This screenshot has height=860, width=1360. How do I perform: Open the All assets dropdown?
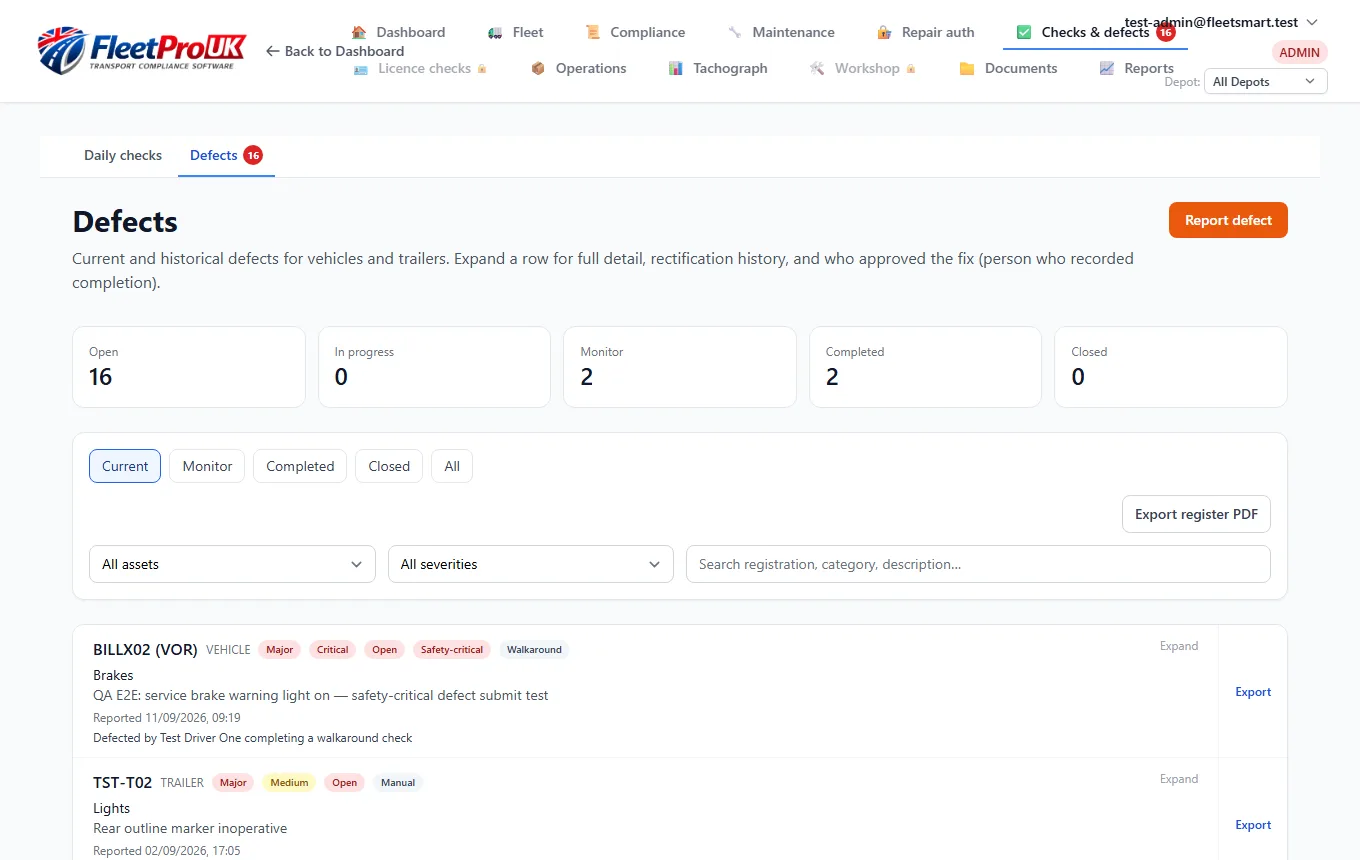click(232, 564)
